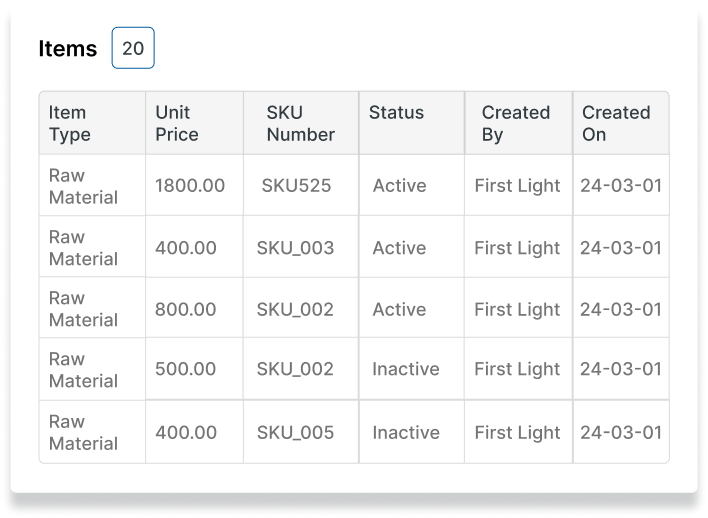Sort by the Item Type column header
The width and height of the screenshot is (708, 518).
coord(68,123)
